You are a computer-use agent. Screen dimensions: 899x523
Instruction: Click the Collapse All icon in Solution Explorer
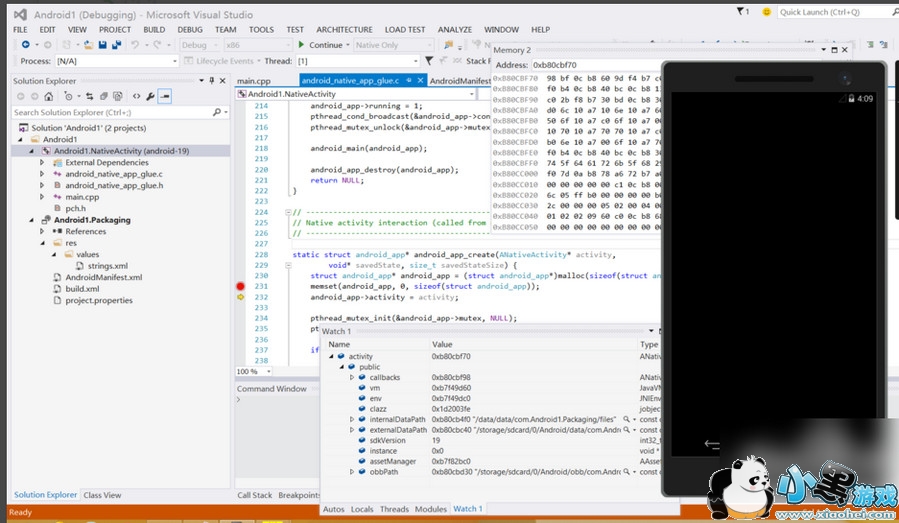point(105,96)
